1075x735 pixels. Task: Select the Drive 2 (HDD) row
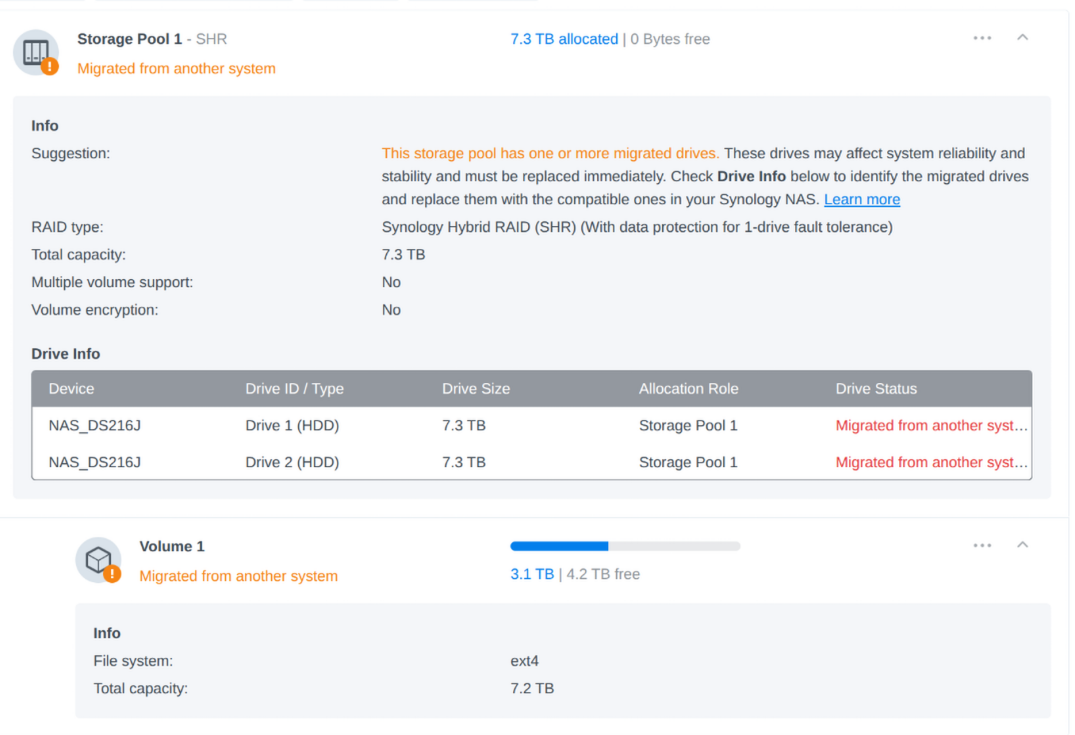point(292,462)
